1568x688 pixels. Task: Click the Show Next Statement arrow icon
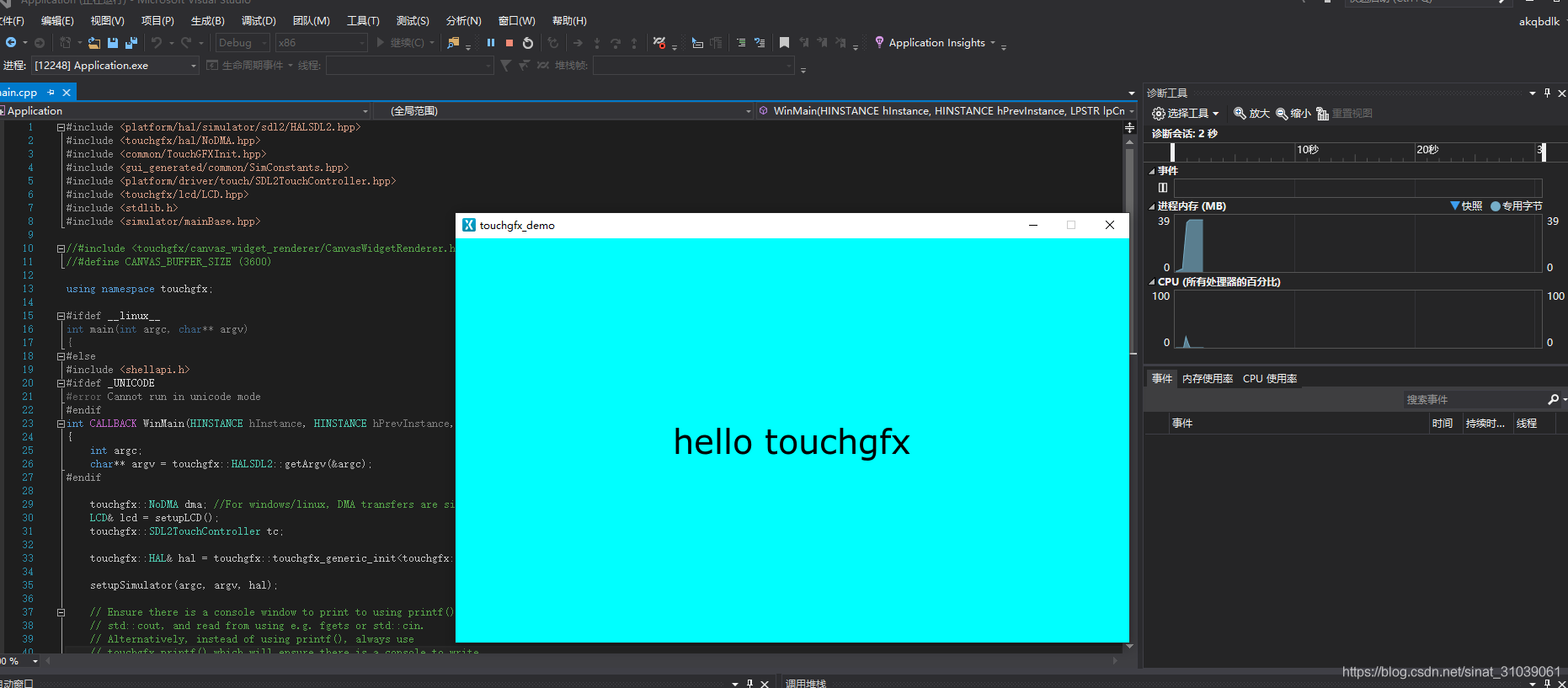[x=578, y=42]
